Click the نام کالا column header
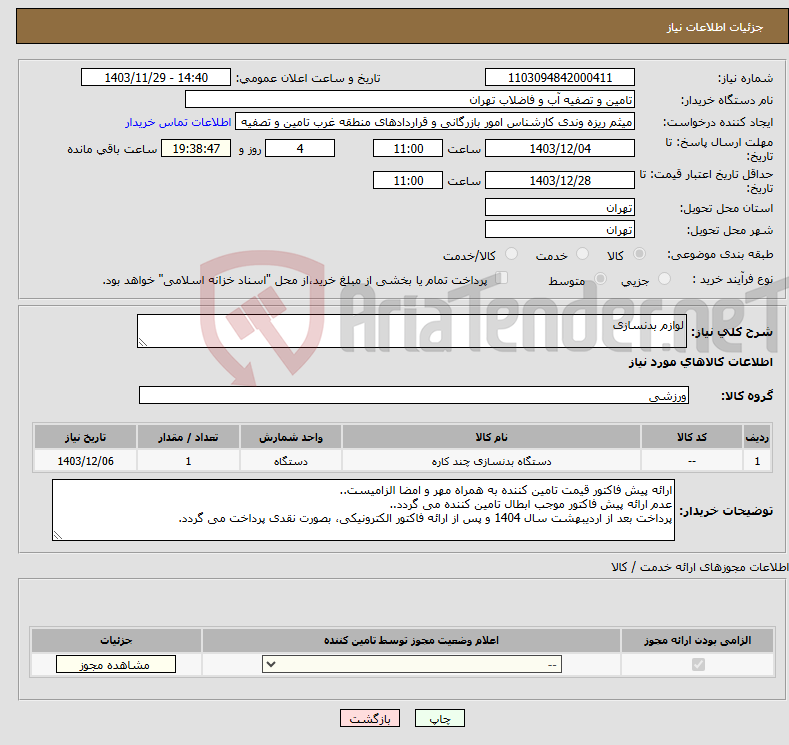 click(x=491, y=437)
